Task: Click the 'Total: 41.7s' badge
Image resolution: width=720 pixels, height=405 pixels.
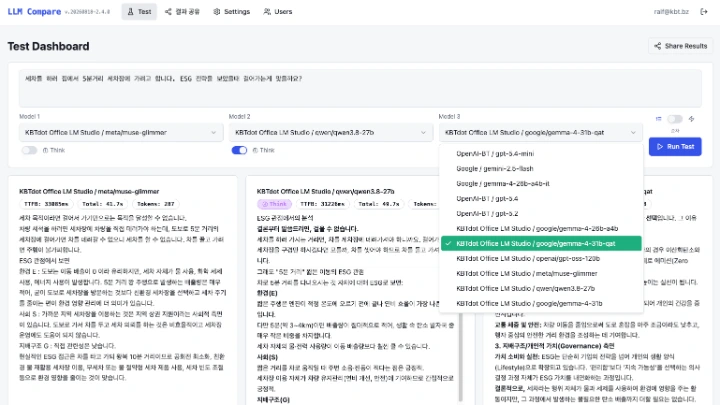Action: pos(102,204)
